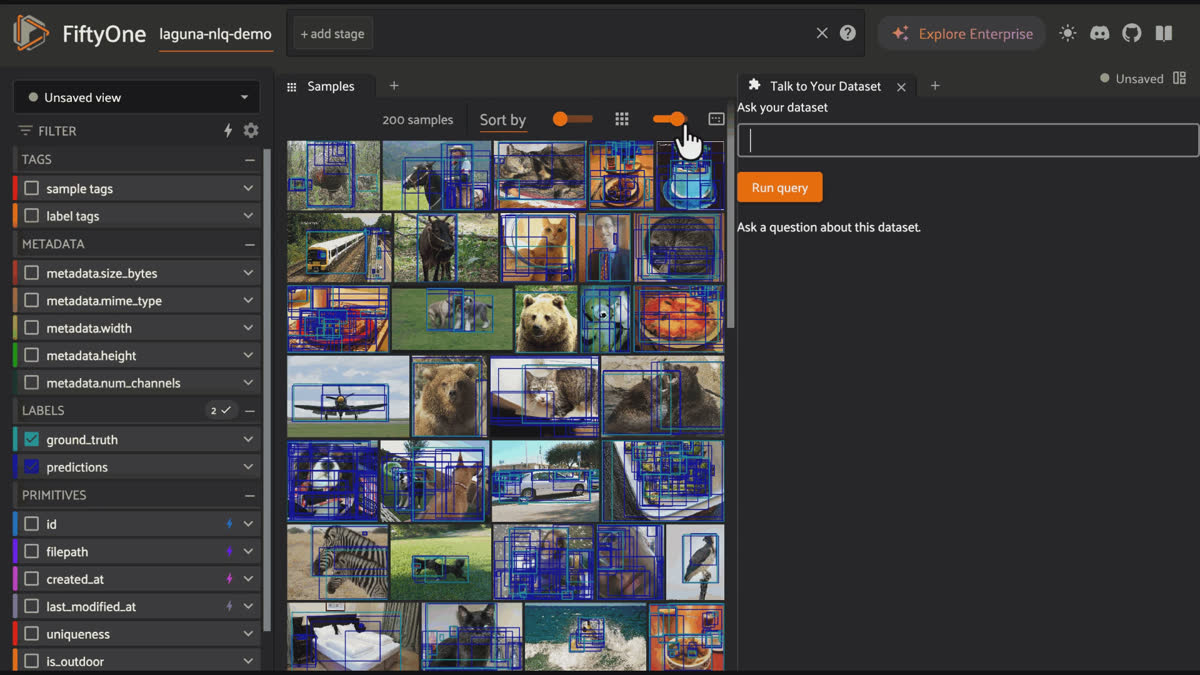Open the zebra sample thumbnail
The width and height of the screenshot is (1200, 675).
coord(338,562)
